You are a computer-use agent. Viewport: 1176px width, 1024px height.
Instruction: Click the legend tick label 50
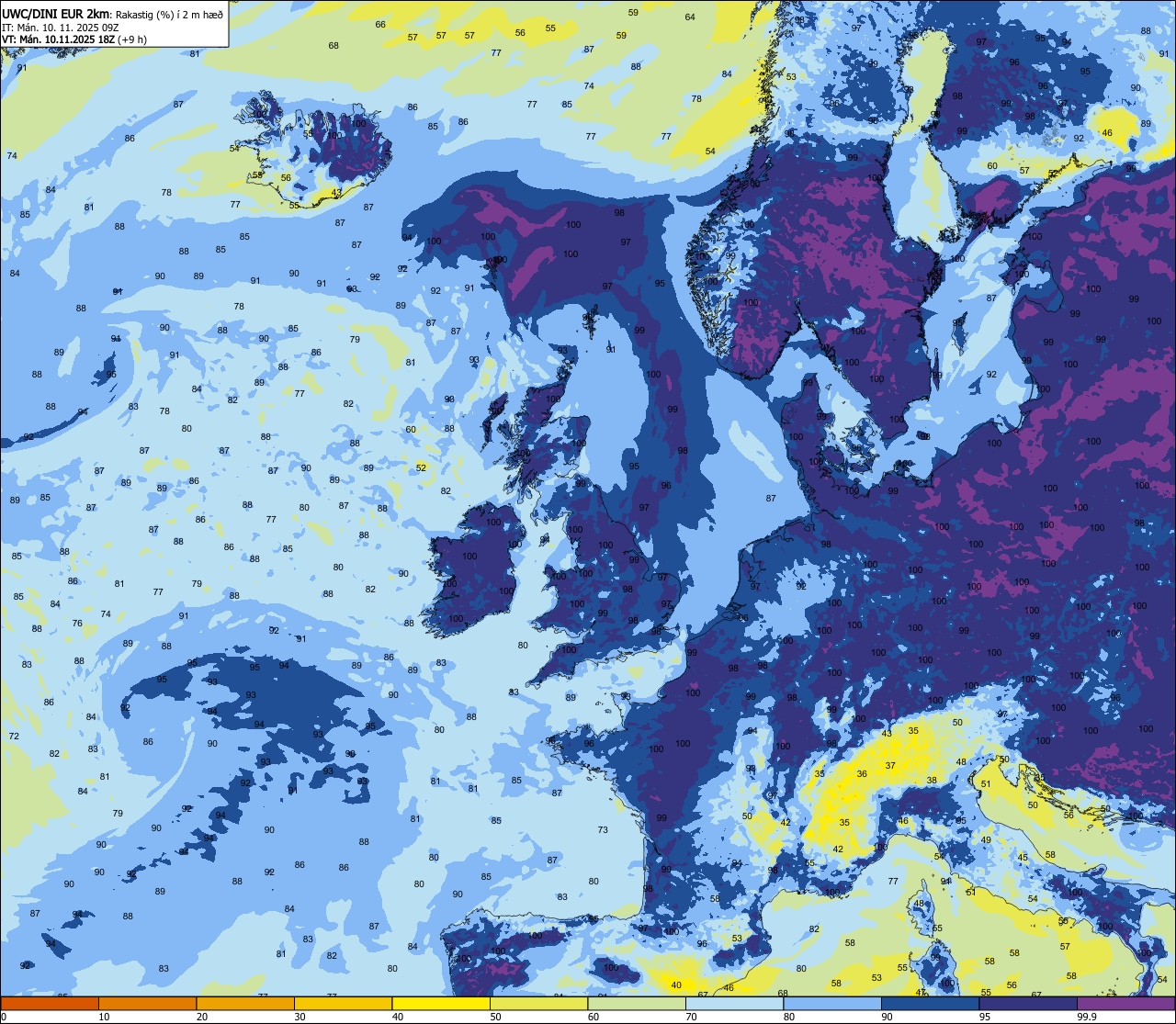495,1017
